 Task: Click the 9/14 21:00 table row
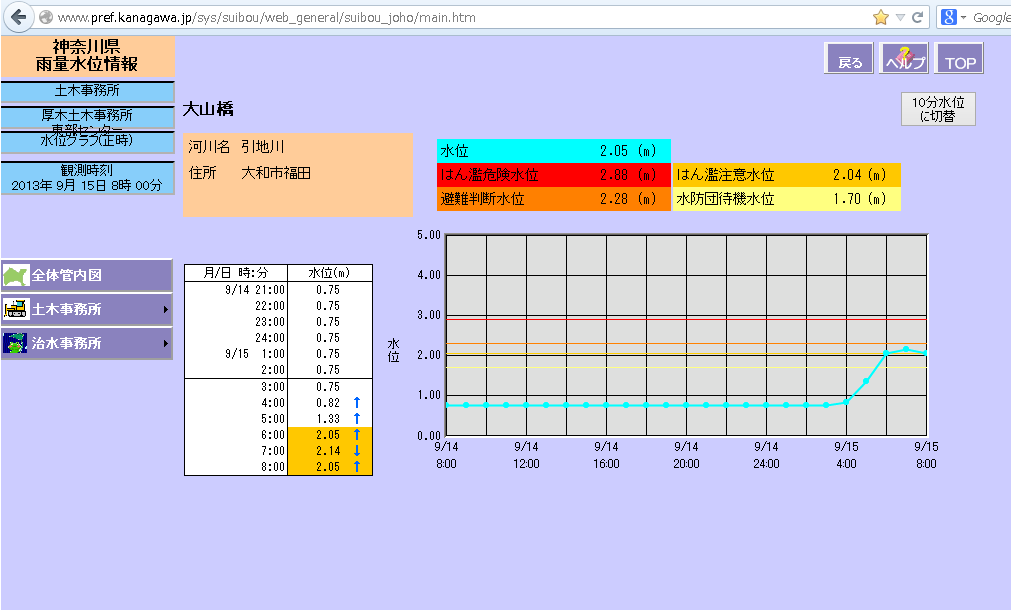click(279, 290)
